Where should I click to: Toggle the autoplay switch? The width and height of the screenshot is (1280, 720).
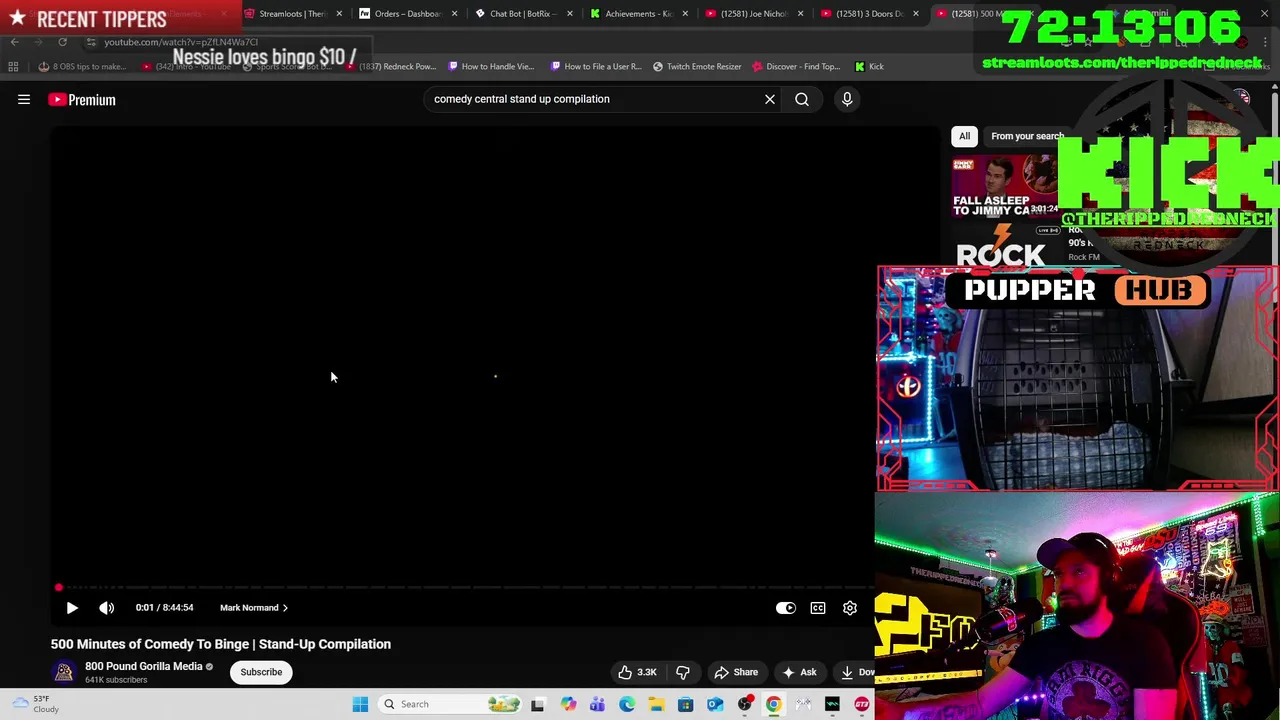point(786,607)
